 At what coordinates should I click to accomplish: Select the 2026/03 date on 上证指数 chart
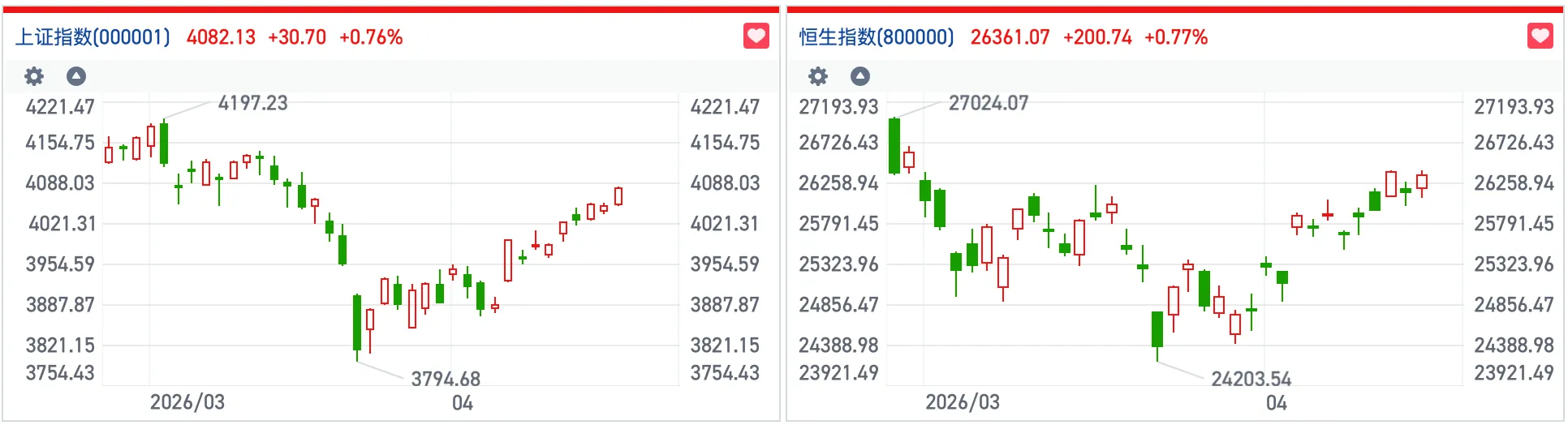pyautogui.click(x=187, y=402)
